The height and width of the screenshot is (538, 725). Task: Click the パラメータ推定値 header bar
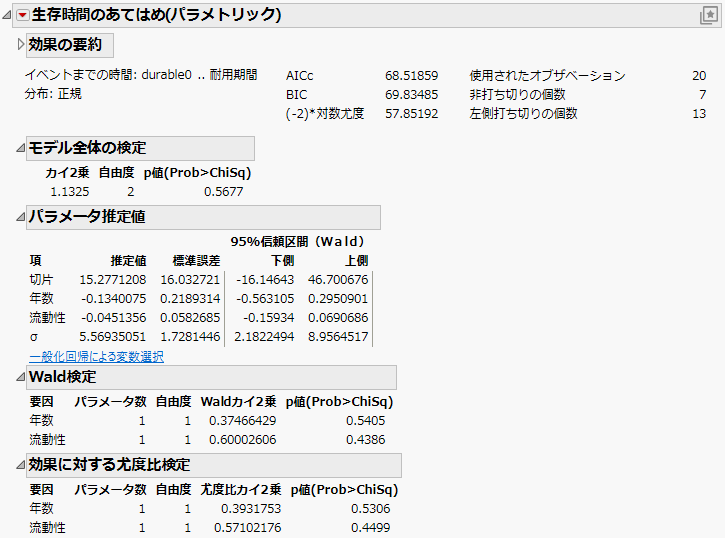tap(203, 217)
